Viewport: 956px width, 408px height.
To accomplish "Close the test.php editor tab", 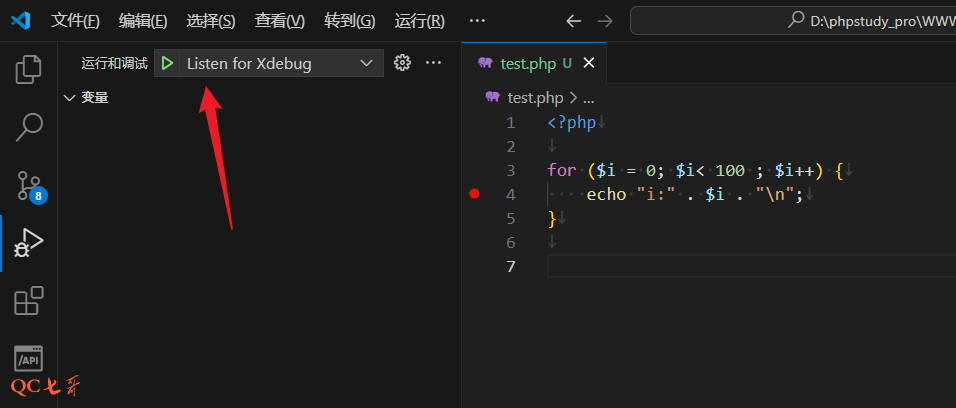I will [x=588, y=63].
